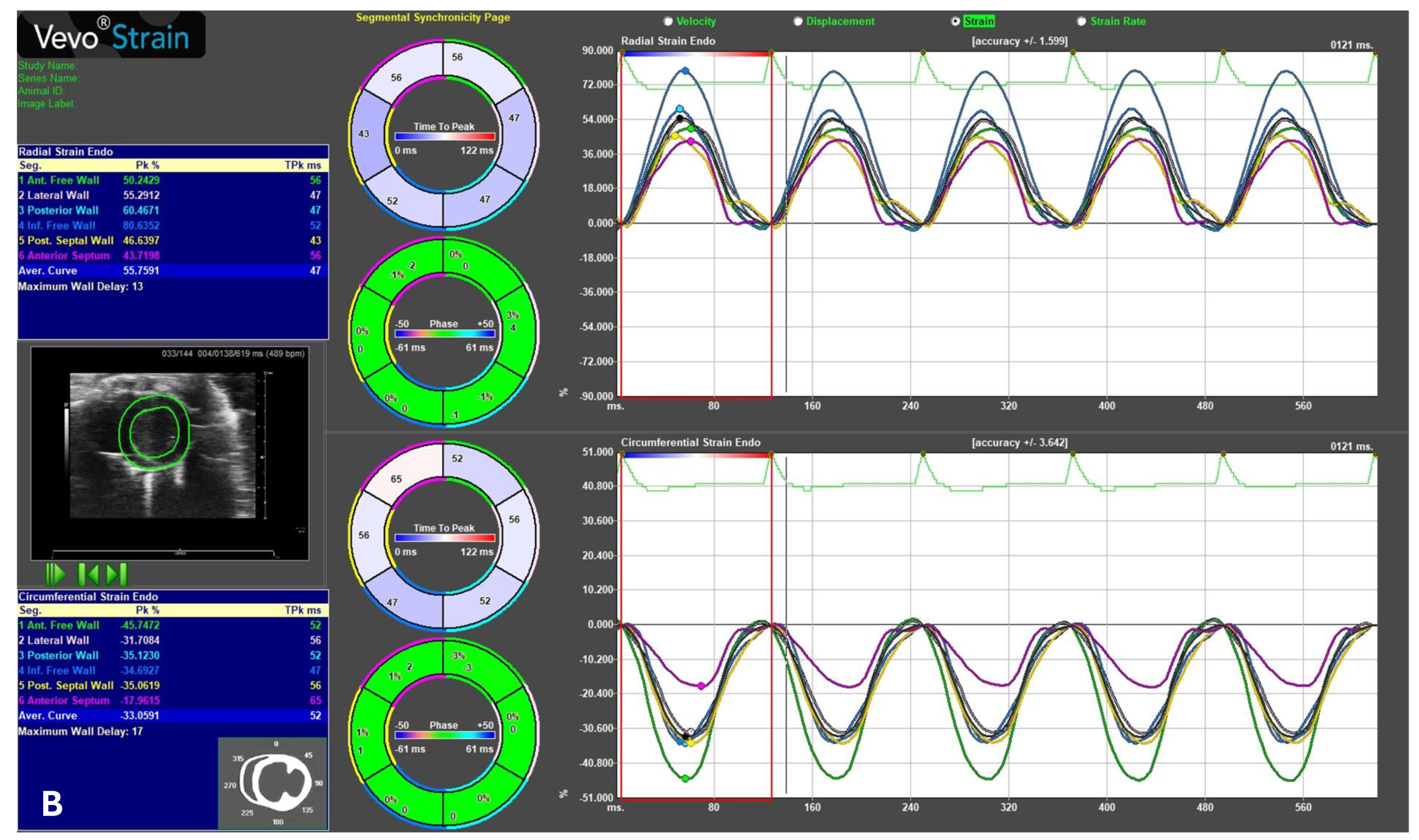Step to the next frame
The width and height of the screenshot is (1419, 840).
(x=117, y=575)
